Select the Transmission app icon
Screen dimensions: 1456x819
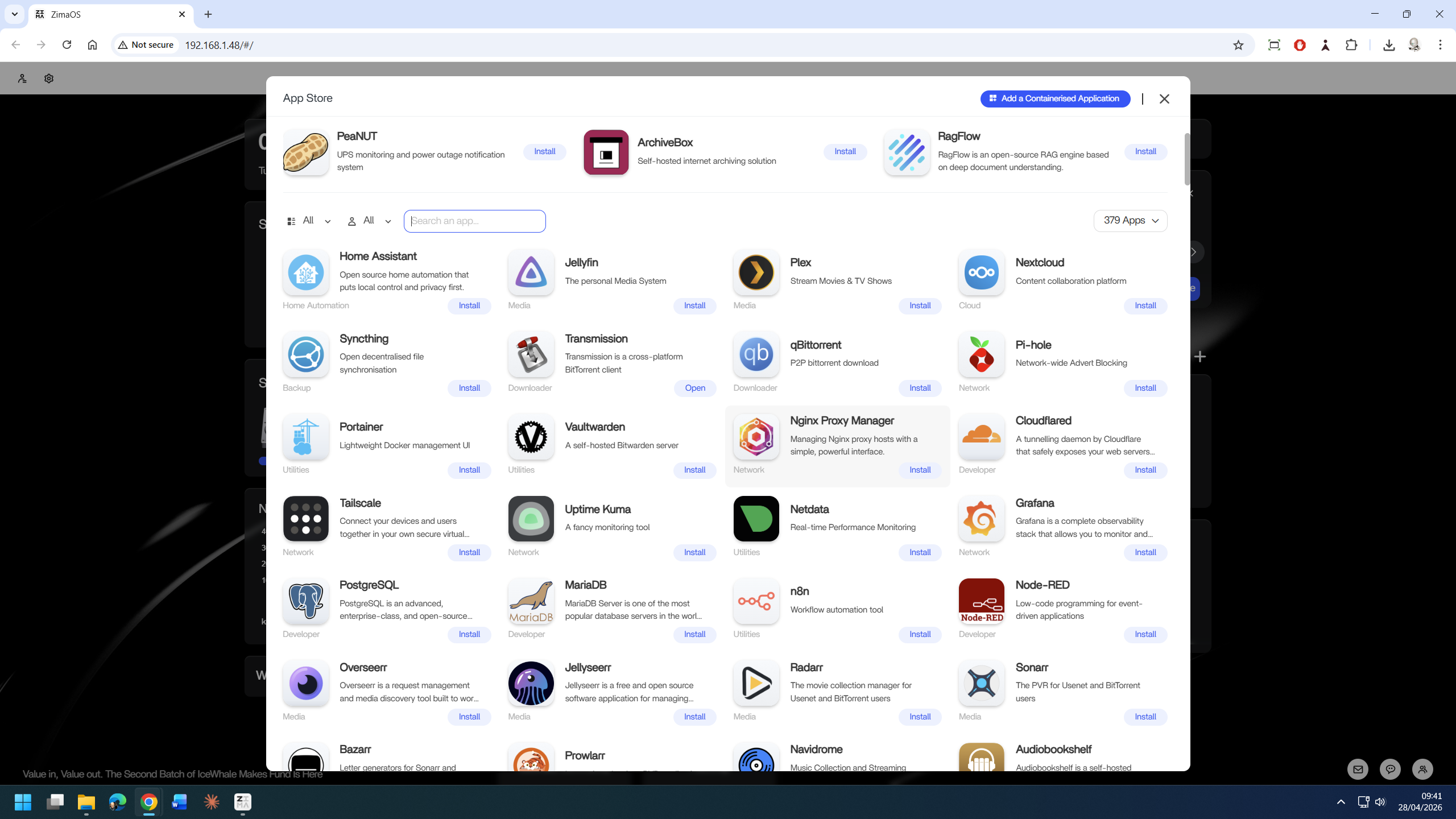pos(531,354)
